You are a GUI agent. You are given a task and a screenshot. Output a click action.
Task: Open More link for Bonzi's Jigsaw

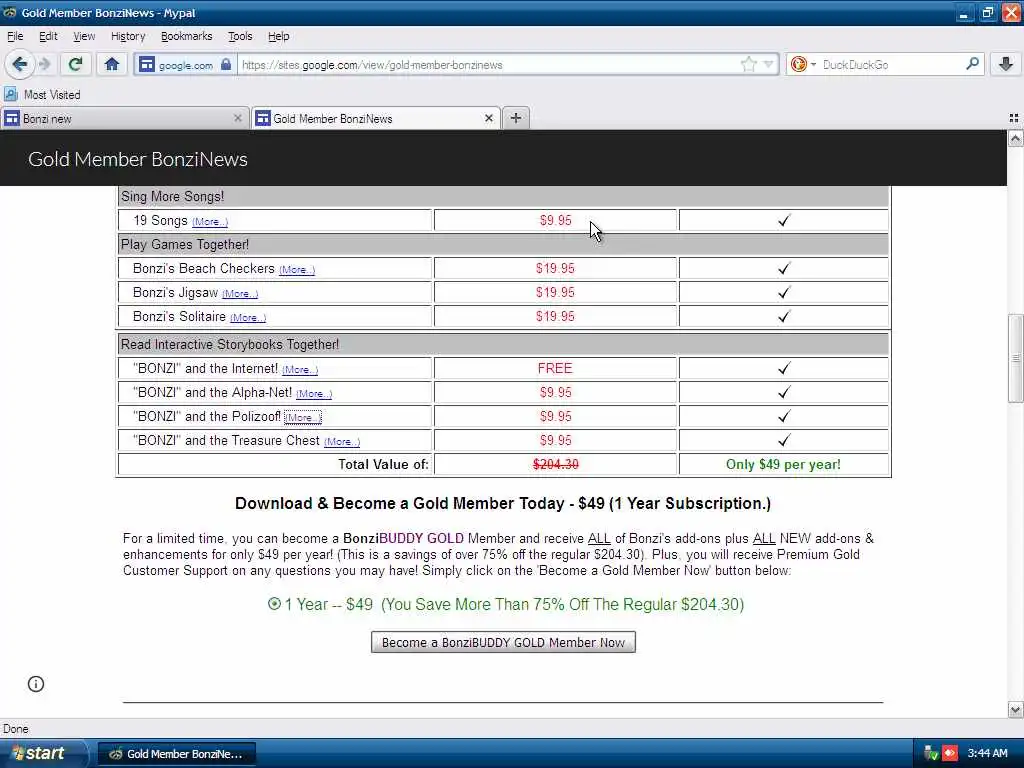(x=240, y=294)
